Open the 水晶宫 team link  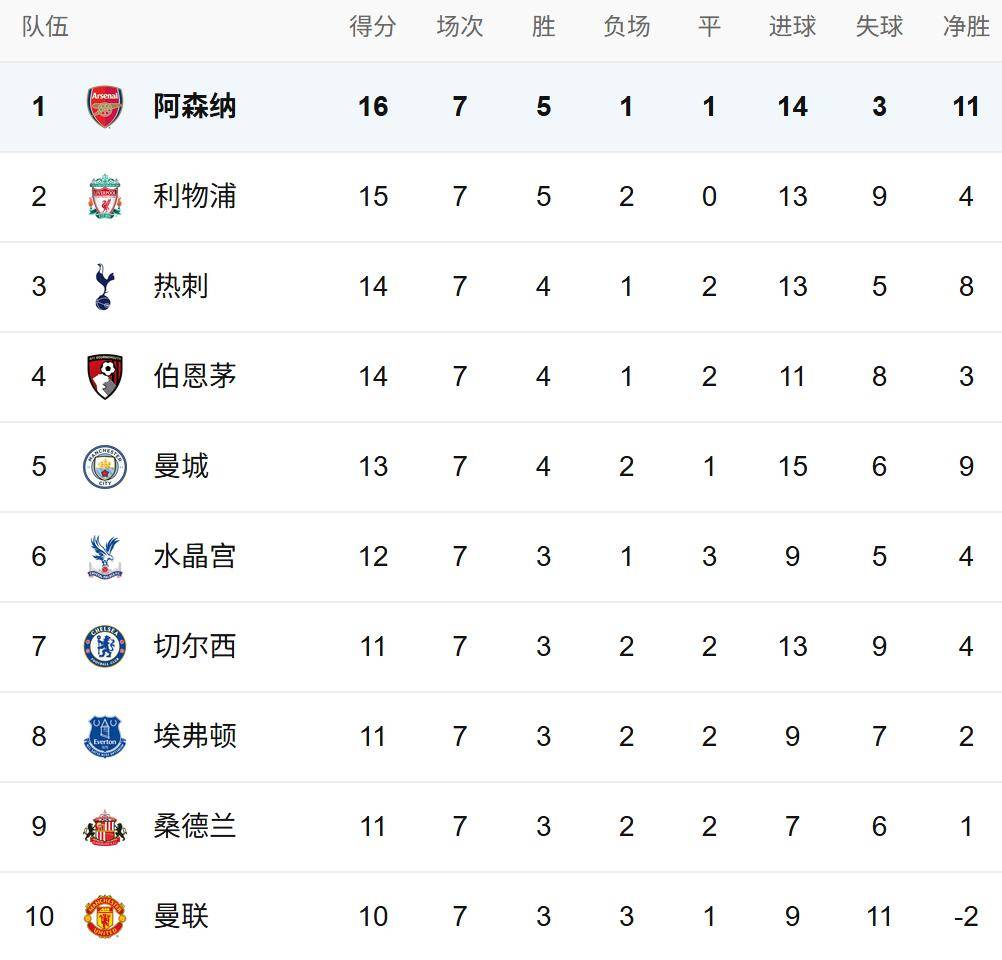194,557
